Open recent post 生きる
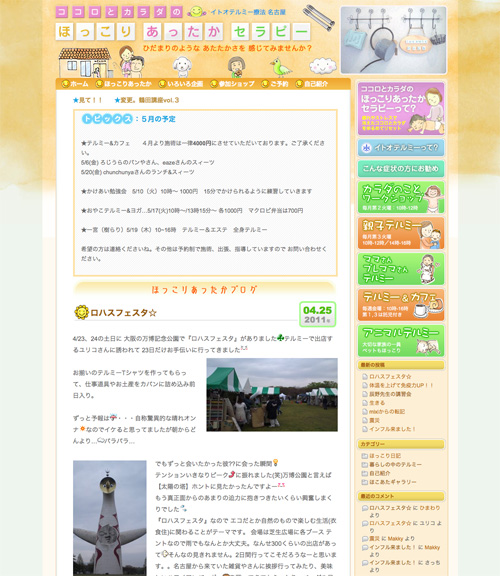 point(377,403)
